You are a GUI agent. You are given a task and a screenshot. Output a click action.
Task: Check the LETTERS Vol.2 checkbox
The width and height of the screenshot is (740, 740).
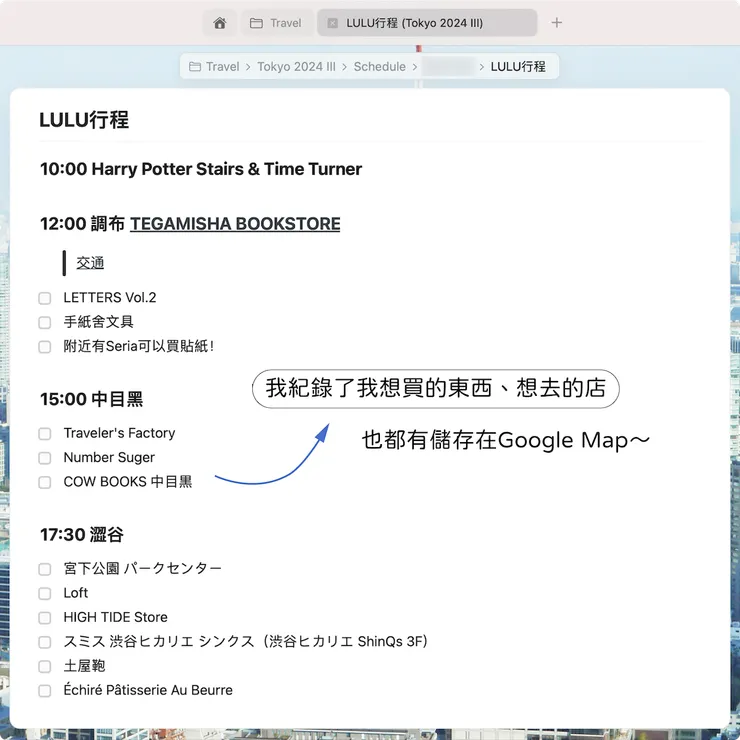coord(45,298)
